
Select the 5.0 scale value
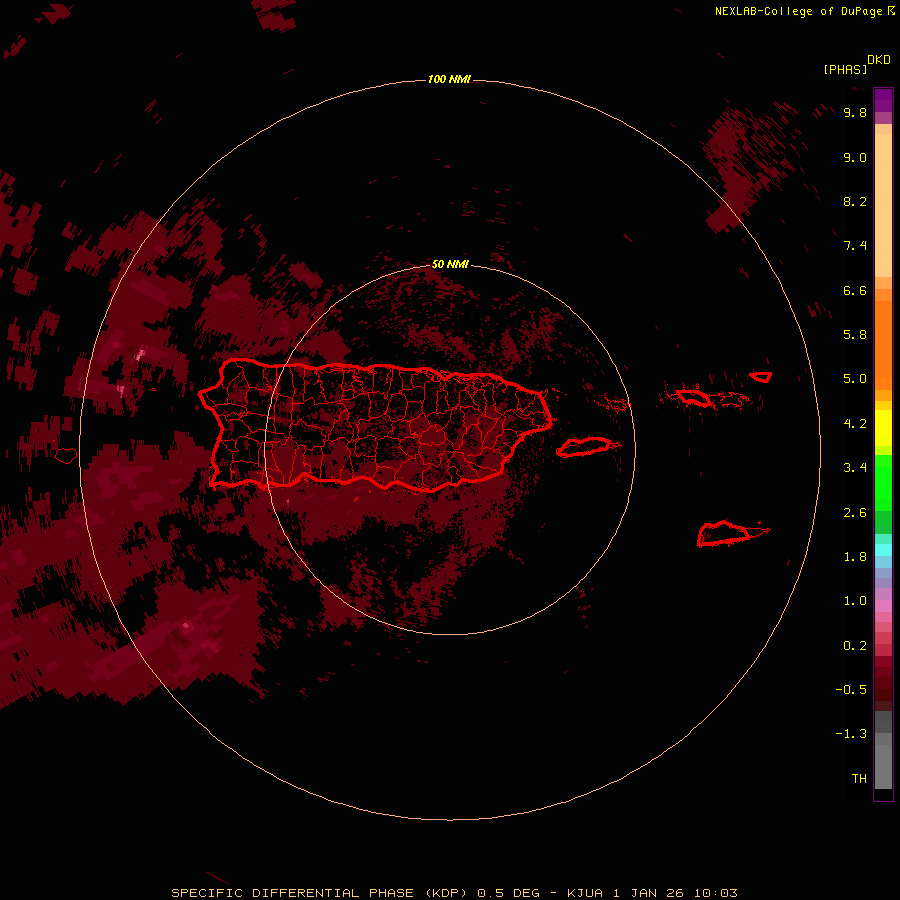pos(855,379)
